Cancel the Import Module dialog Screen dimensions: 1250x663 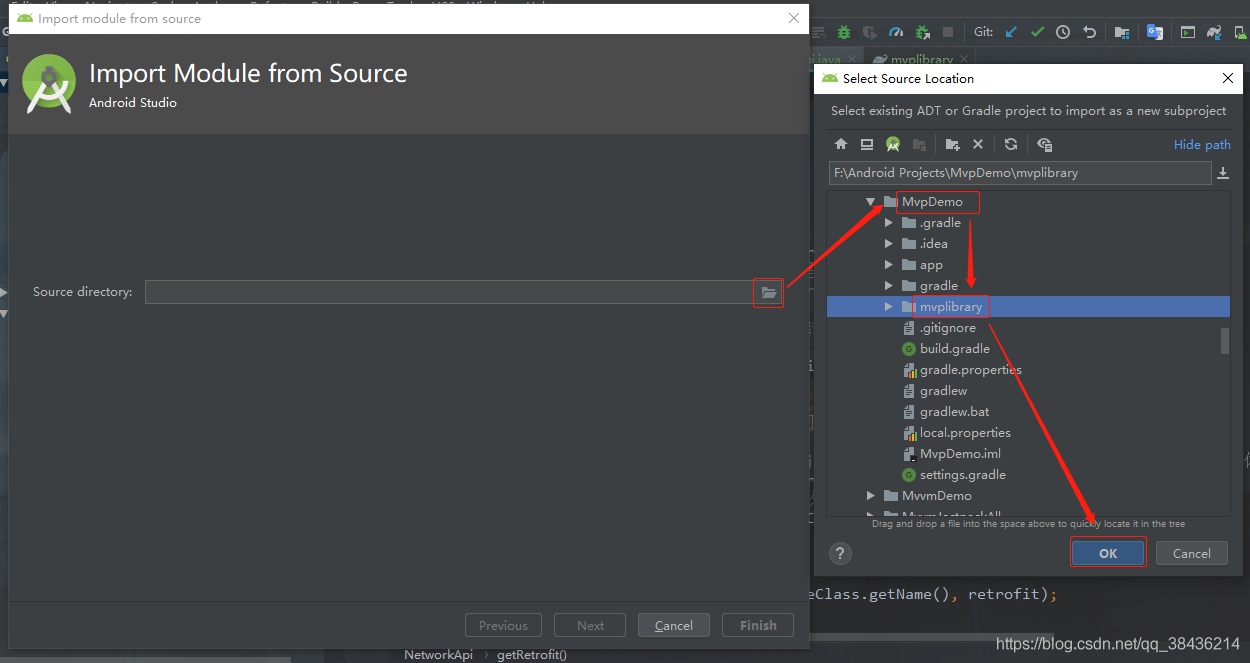pyautogui.click(x=673, y=625)
